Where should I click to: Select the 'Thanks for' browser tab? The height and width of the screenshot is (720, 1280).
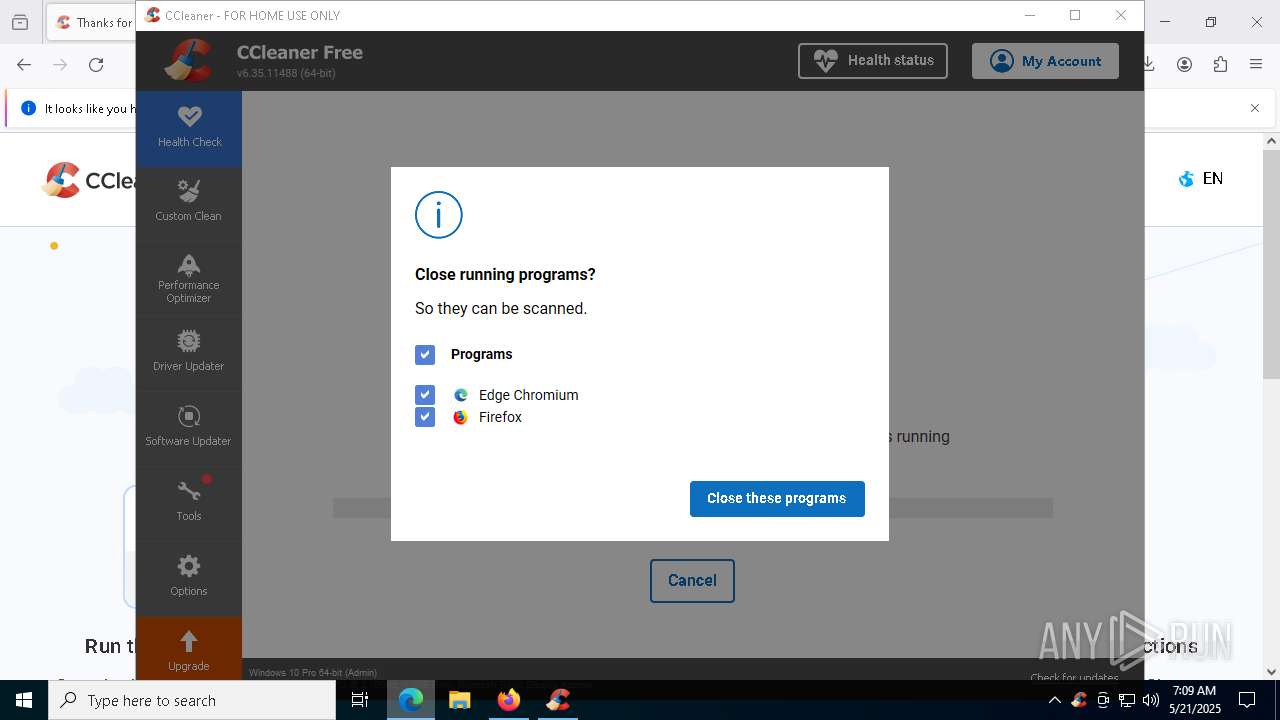click(x=94, y=22)
